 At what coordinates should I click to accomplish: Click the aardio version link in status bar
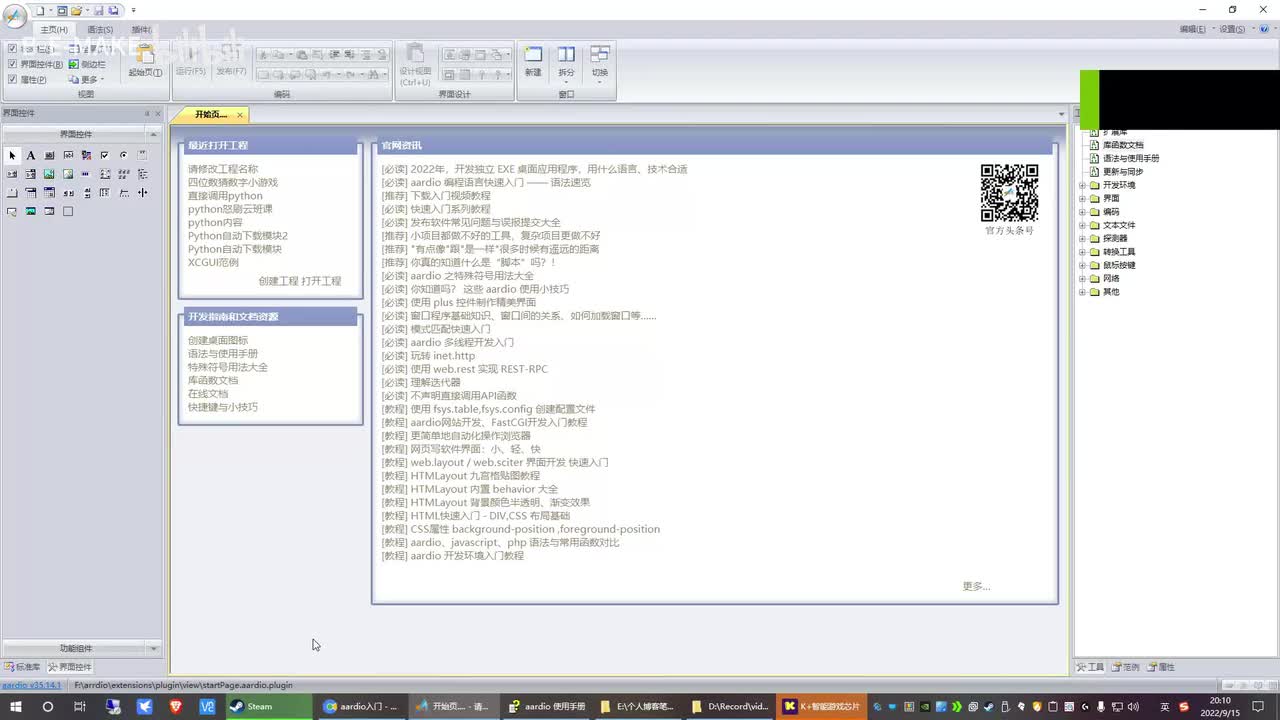point(31,685)
